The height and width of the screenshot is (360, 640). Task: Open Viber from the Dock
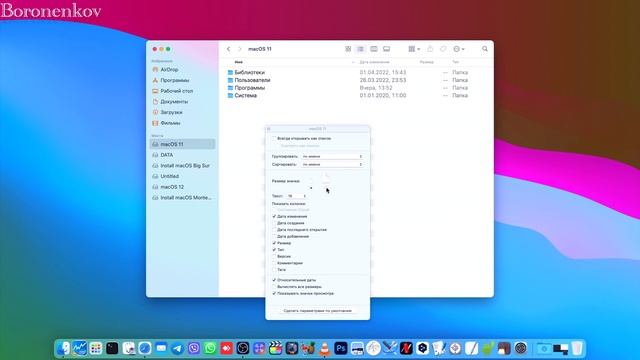pyautogui.click(x=194, y=348)
